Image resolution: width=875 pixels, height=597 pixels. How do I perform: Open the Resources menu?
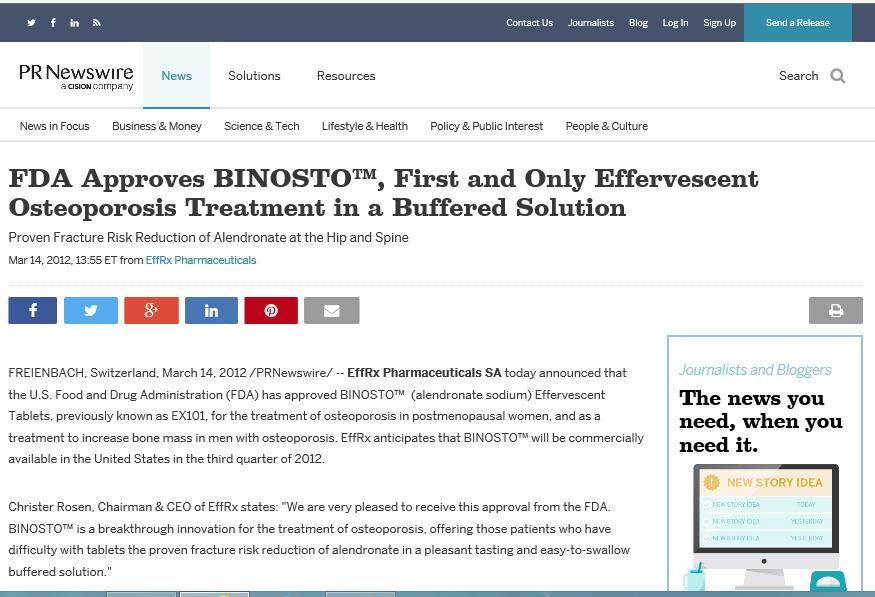(x=346, y=76)
